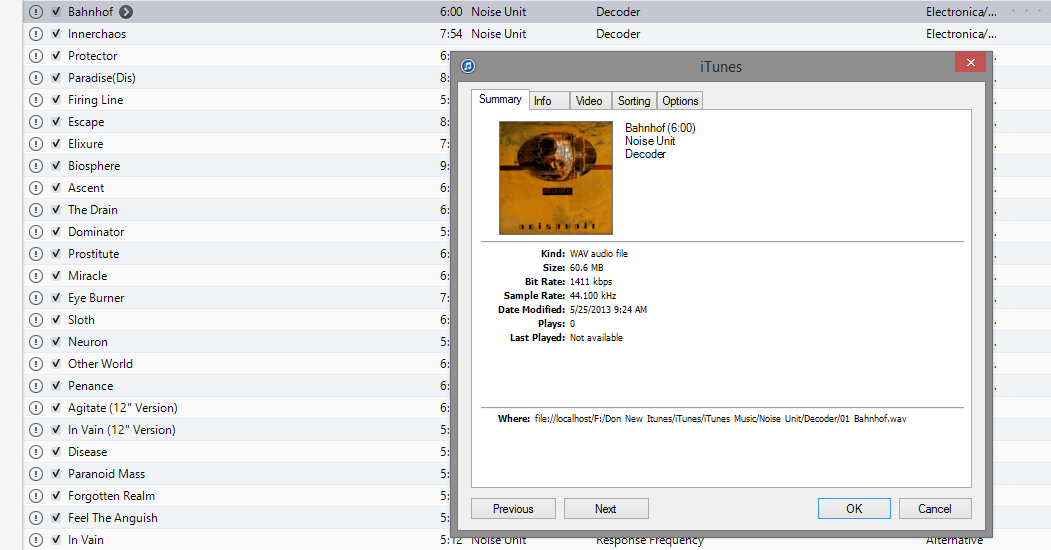Click the Date Modified value 5/25/2013

click(x=608, y=310)
